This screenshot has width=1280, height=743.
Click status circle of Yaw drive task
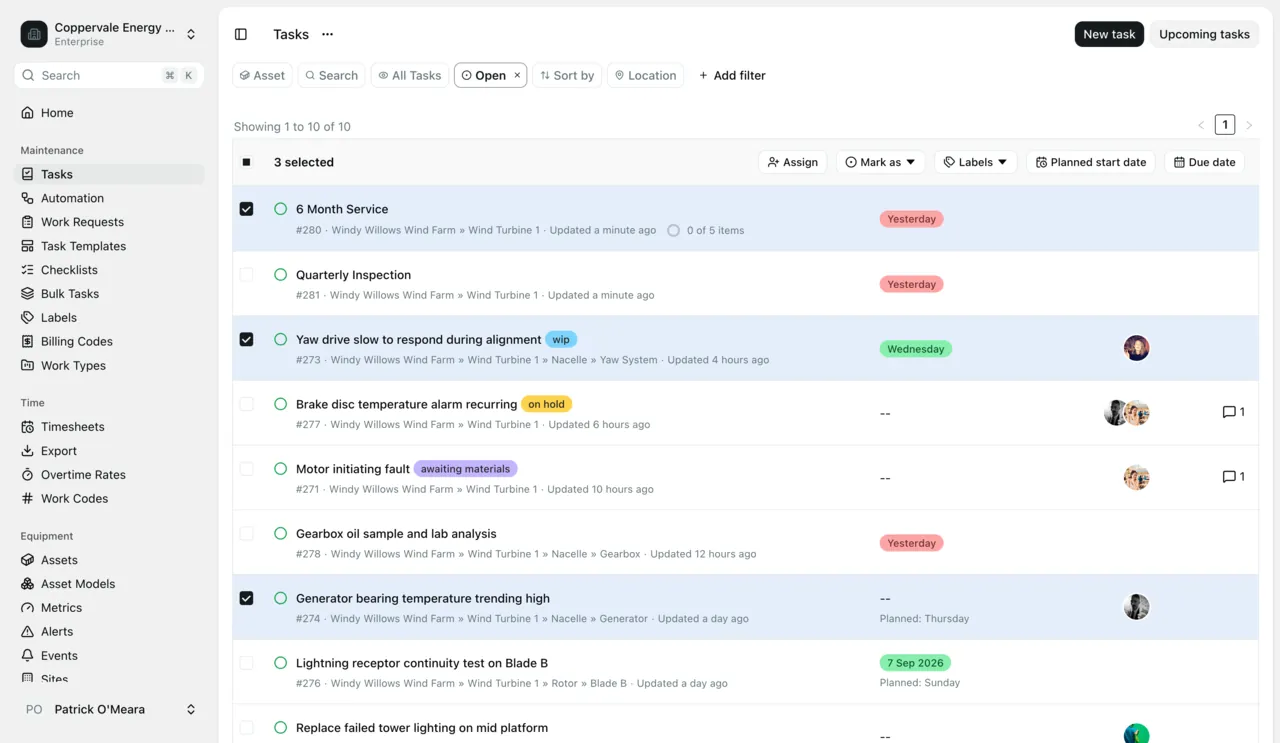coord(280,339)
